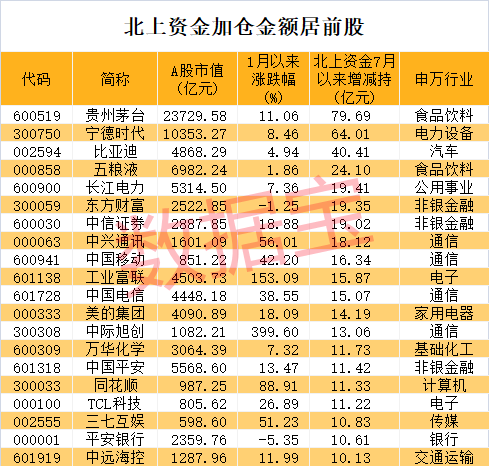Click the 1月以来涨跌幅(%) column header

(273, 79)
